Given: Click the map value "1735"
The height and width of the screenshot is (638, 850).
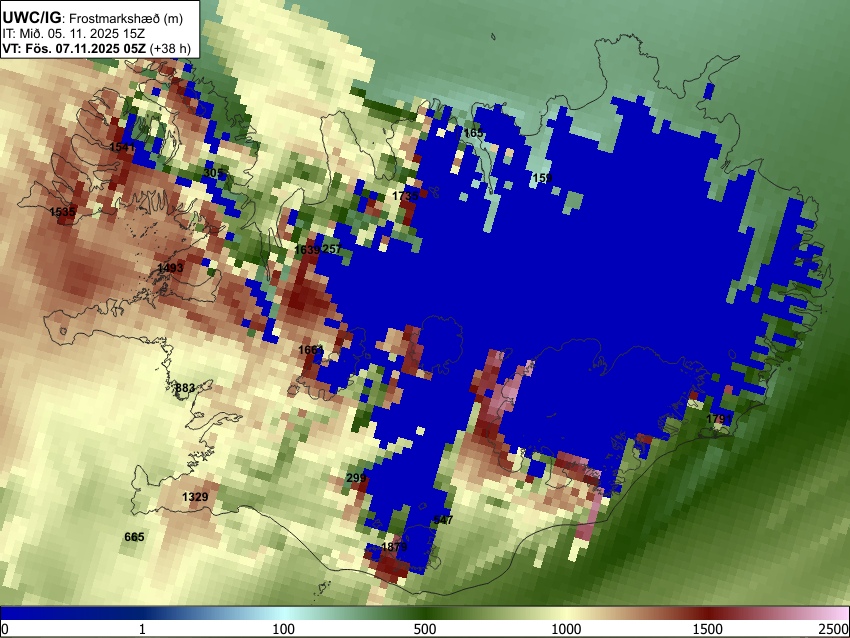Looking at the screenshot, I should [405, 196].
